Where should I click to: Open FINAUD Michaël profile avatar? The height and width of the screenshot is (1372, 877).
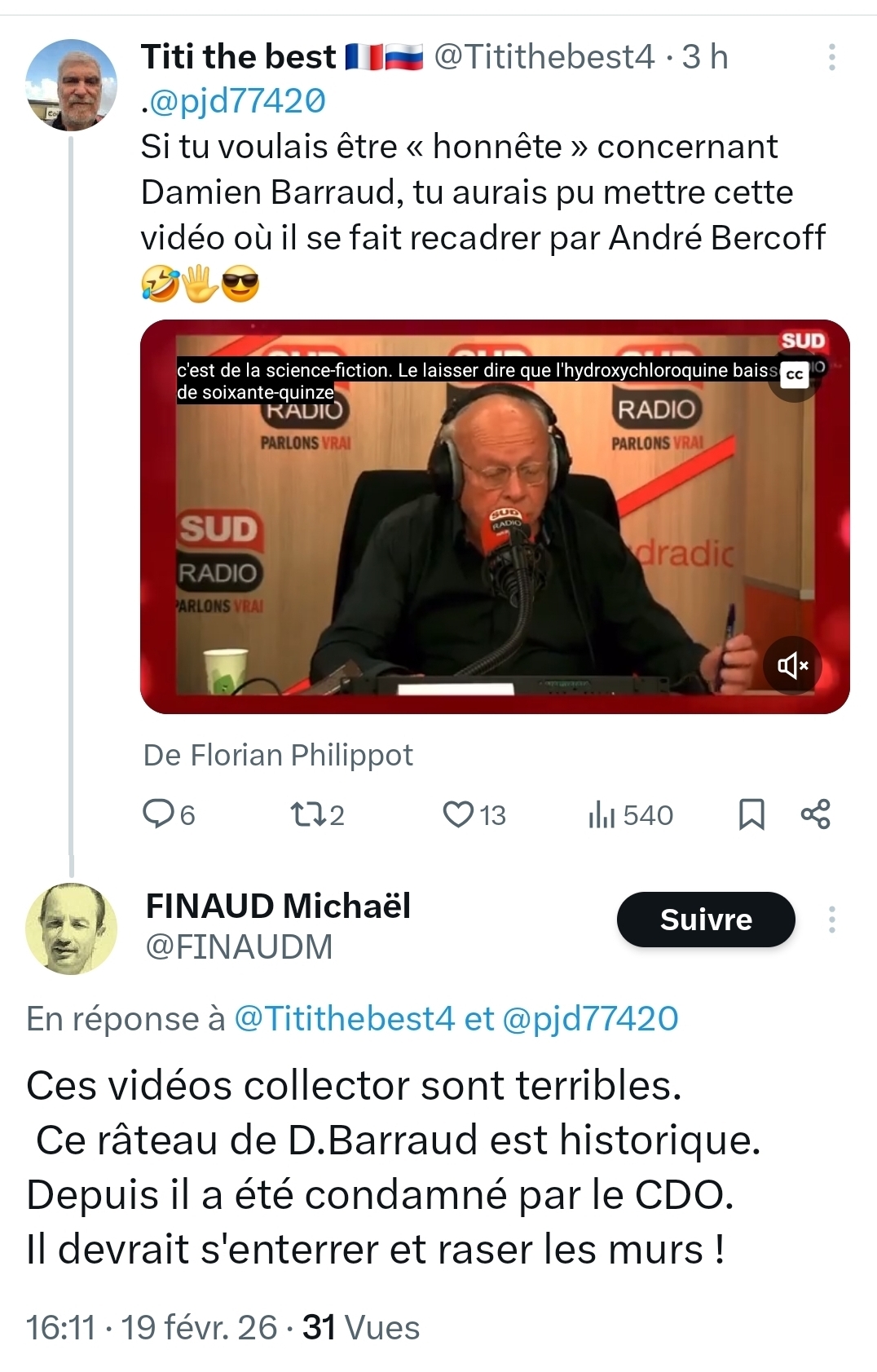point(72,928)
